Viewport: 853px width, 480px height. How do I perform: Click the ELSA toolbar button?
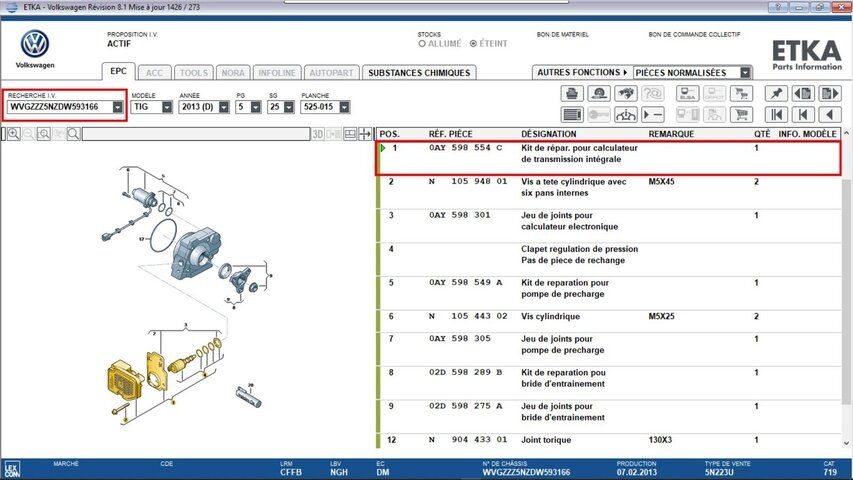click(688, 94)
